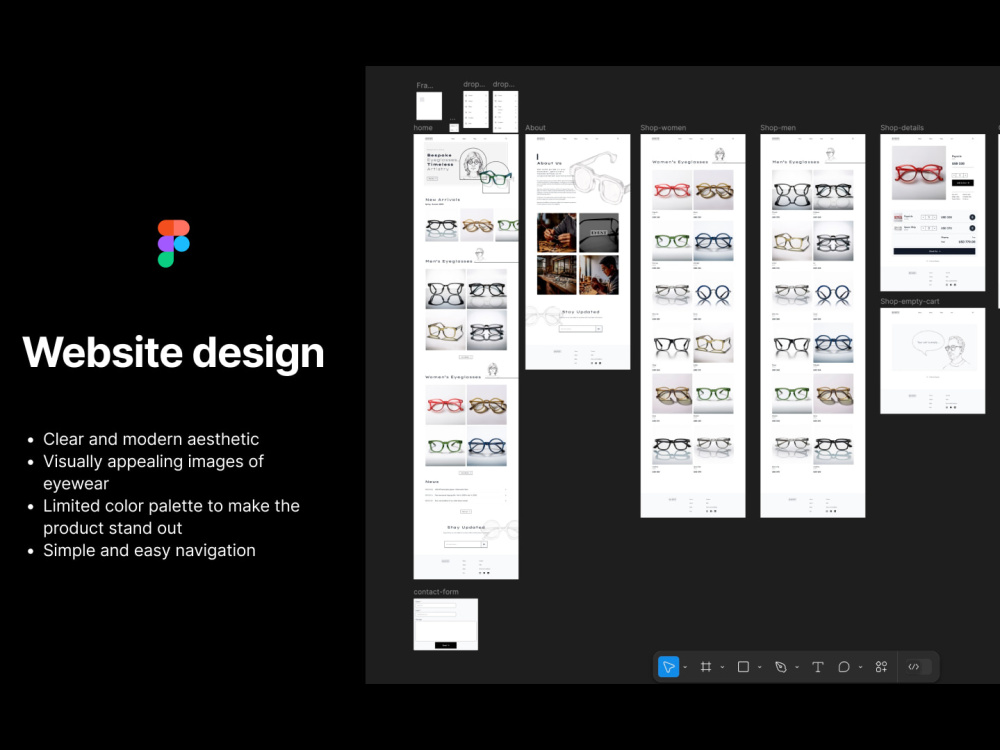Click the dark checkout button in Shop-details

[934, 251]
